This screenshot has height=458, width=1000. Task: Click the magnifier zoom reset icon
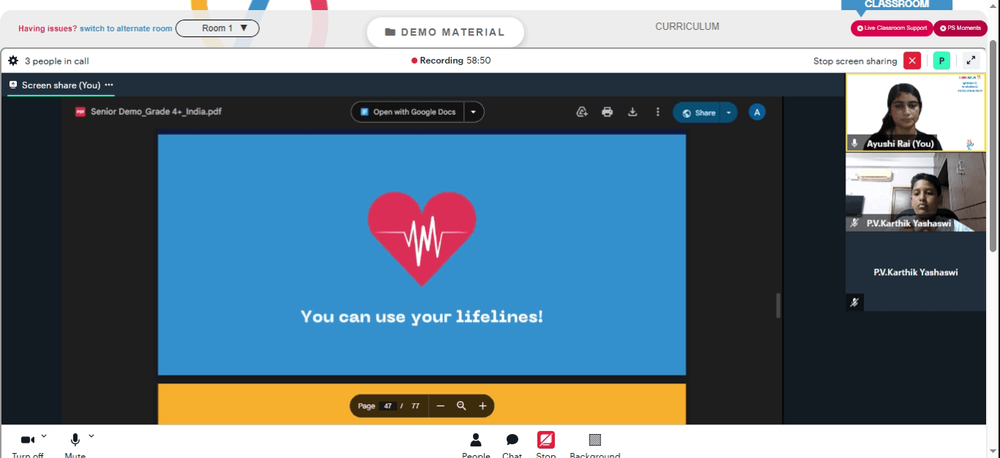(461, 406)
